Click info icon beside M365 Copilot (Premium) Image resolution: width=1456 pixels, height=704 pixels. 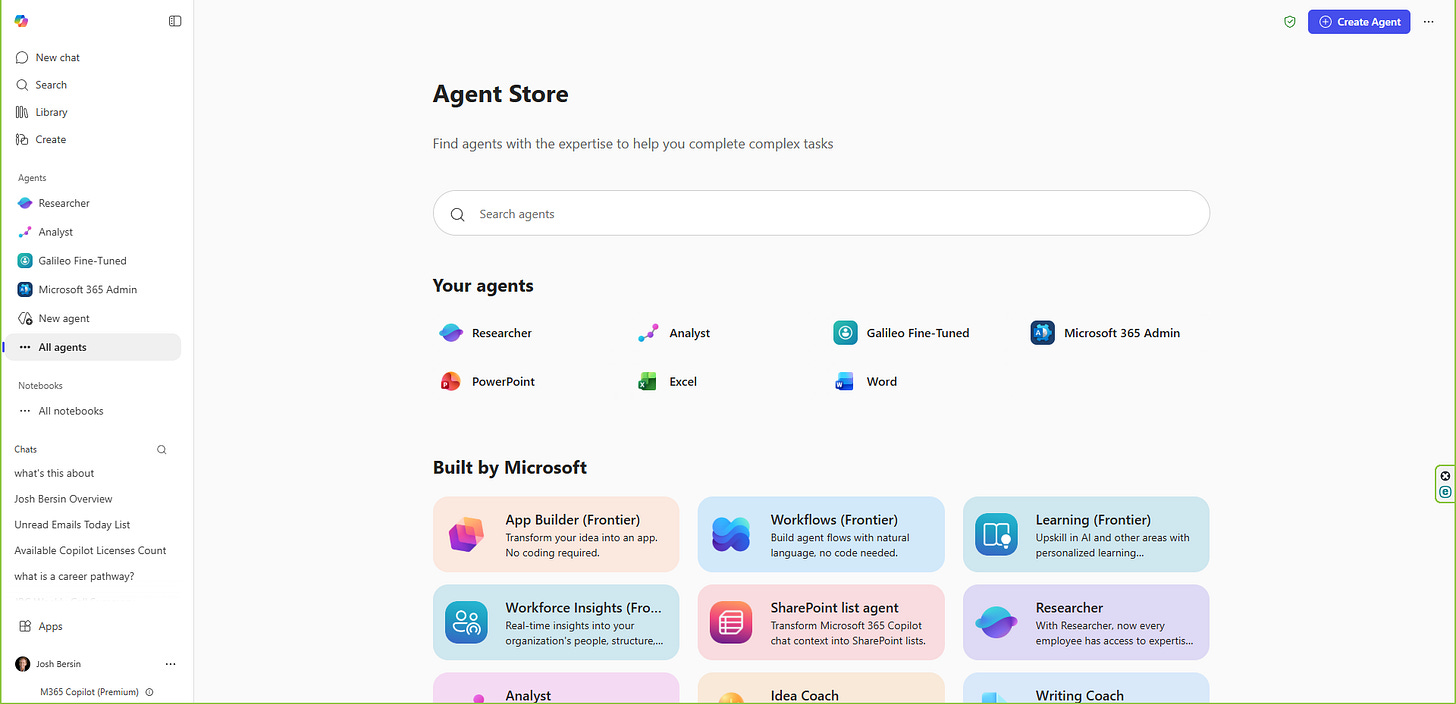pos(149,692)
